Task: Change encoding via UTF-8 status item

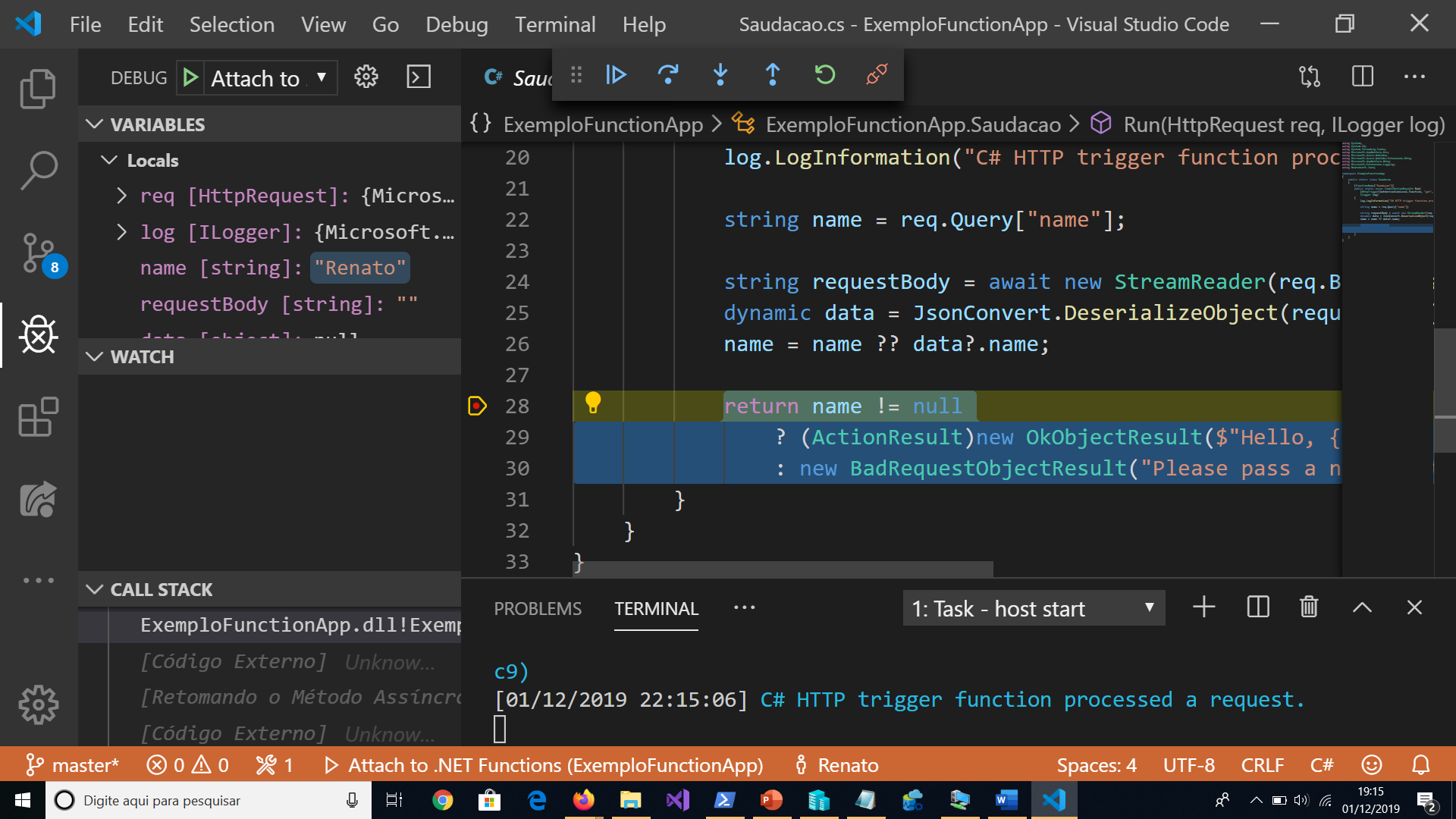Action: 1188,765
